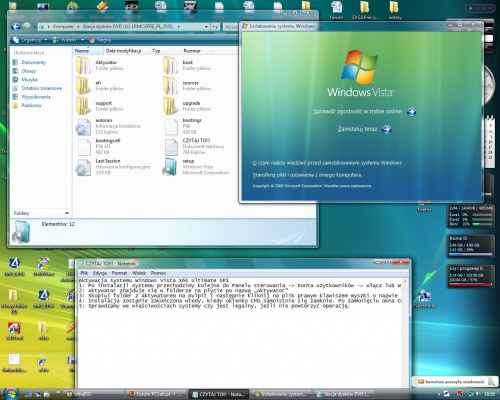The height and width of the screenshot is (400, 500).
Task: Click the new message notification balloon
Action: [x=454, y=382]
